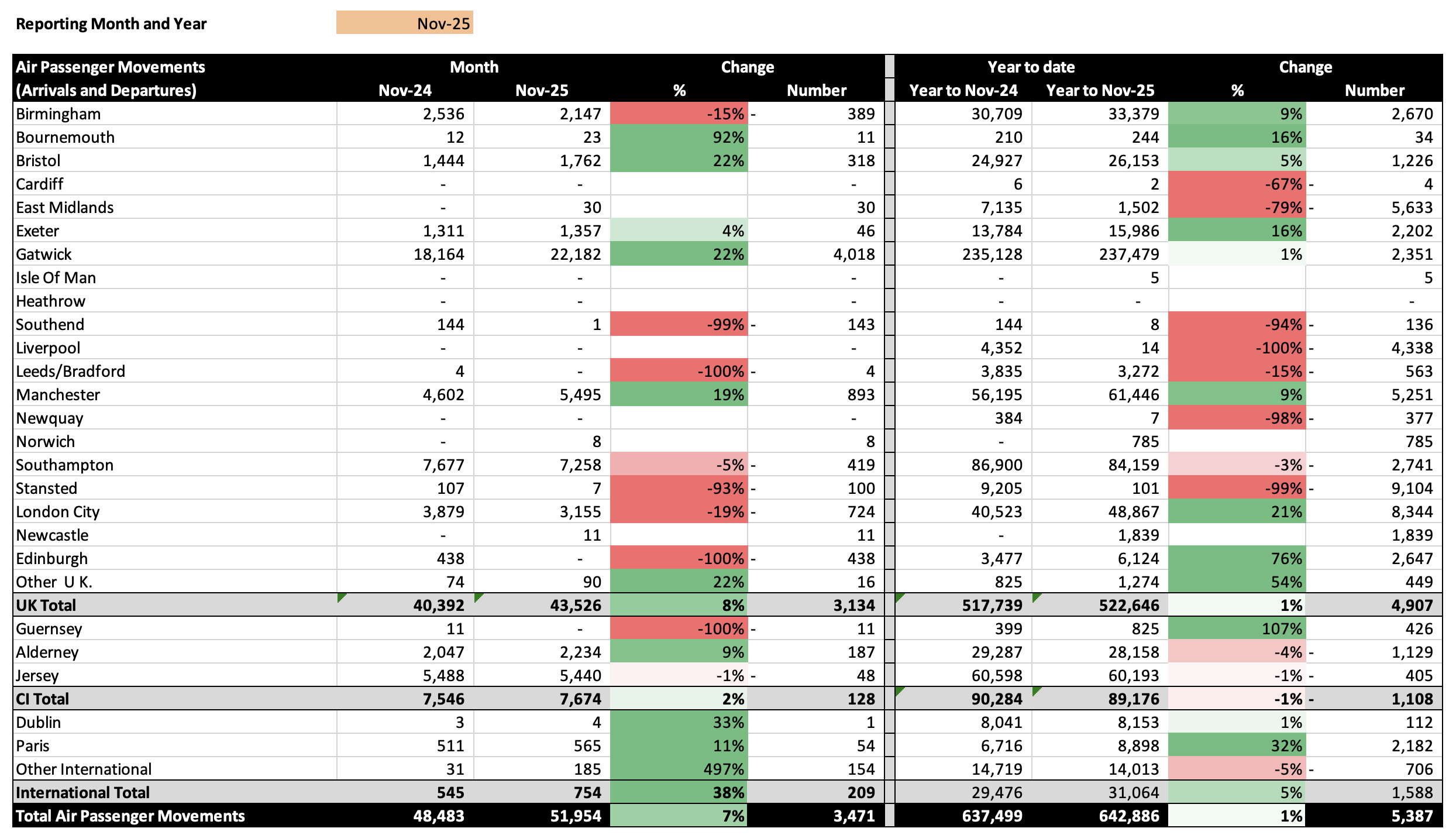Viewport: 1456px width, 835px height.
Task: Click green triangle on UK Total Year to Nov-24
Action: 899,597
